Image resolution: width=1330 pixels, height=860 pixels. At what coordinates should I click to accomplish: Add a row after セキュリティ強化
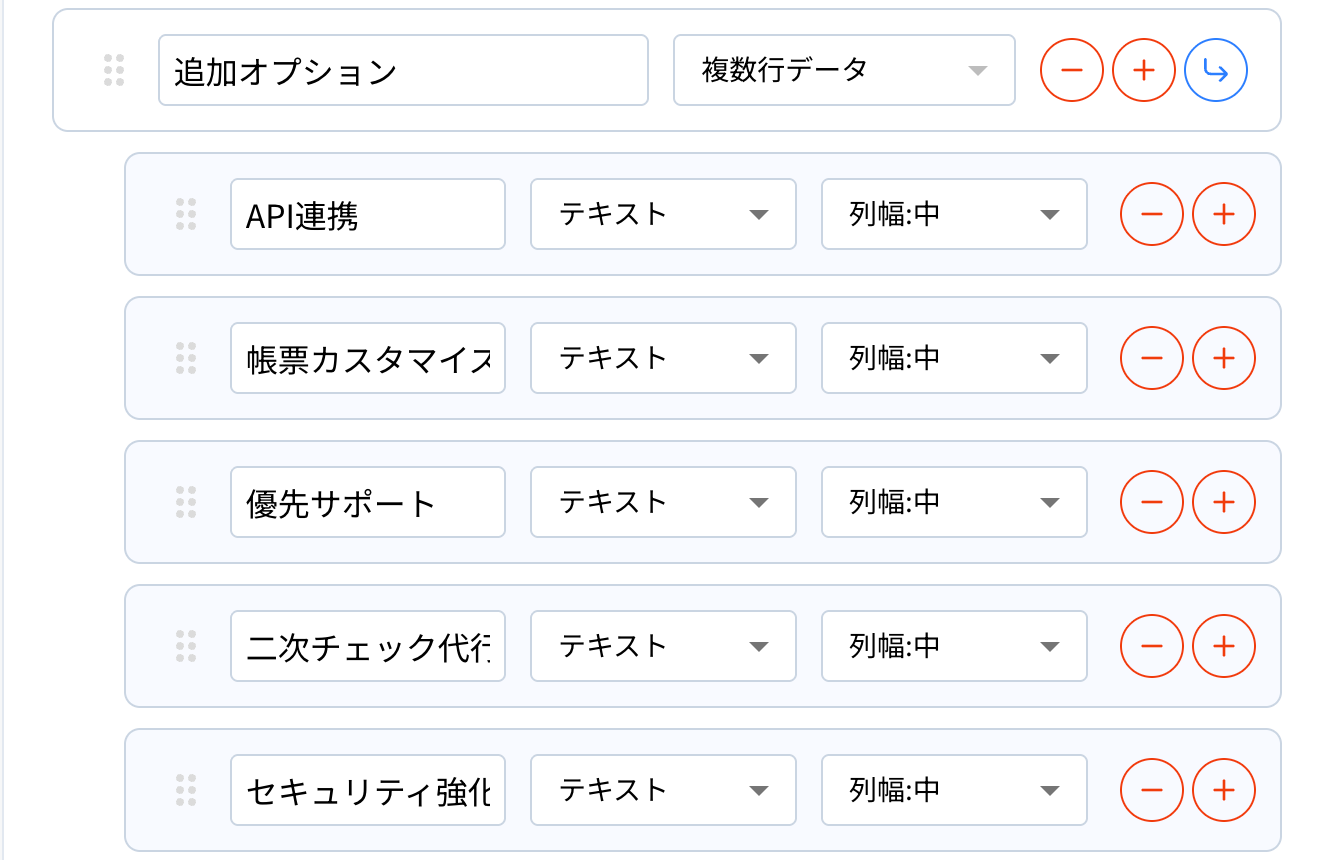click(1223, 790)
